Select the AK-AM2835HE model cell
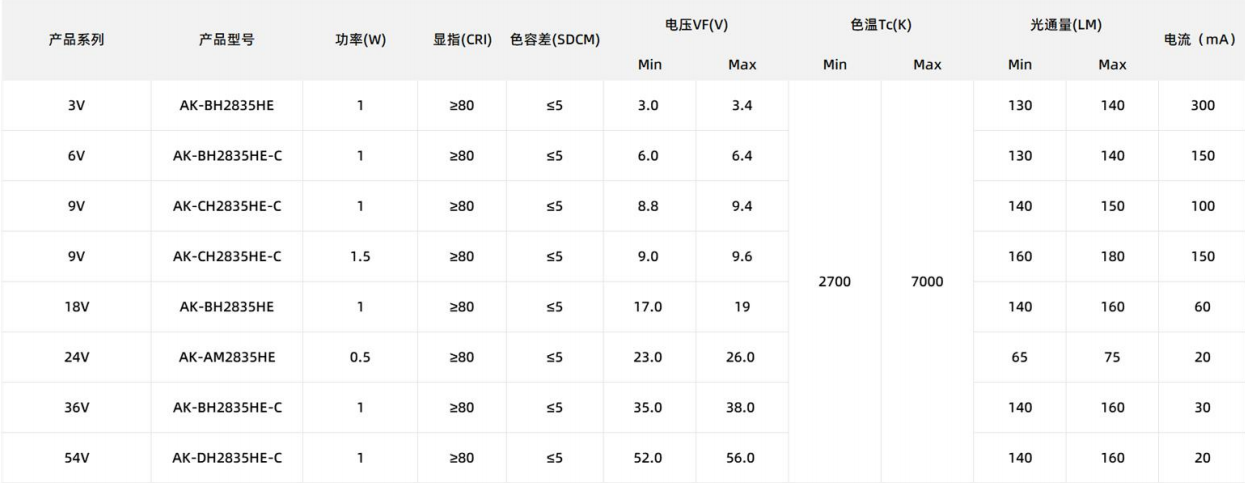The image size is (1245, 483). (x=226, y=358)
